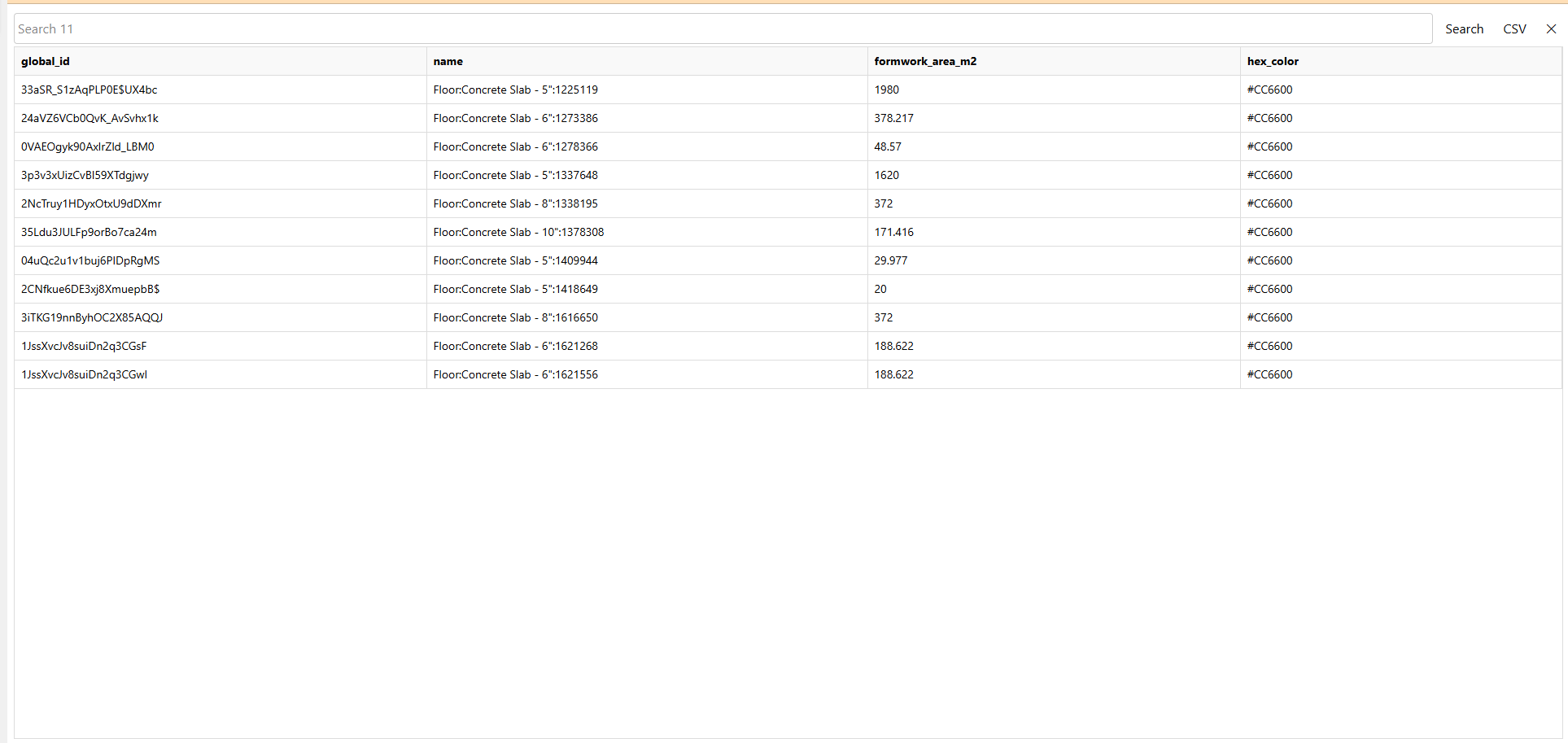This screenshot has width=1568, height=743.
Task: Close the search panel with X icon
Action: (x=1551, y=29)
